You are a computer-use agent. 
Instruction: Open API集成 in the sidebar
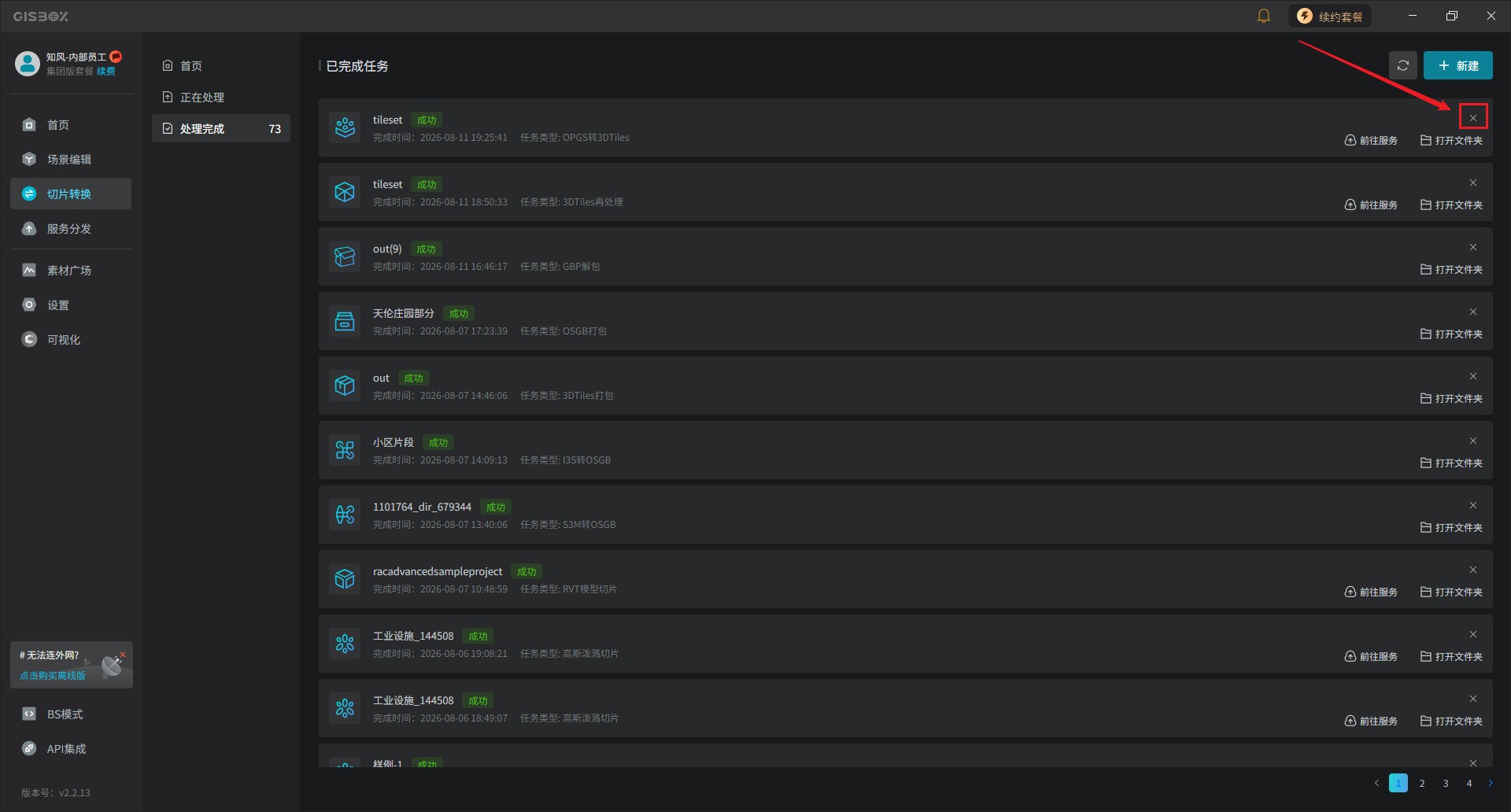click(71, 748)
